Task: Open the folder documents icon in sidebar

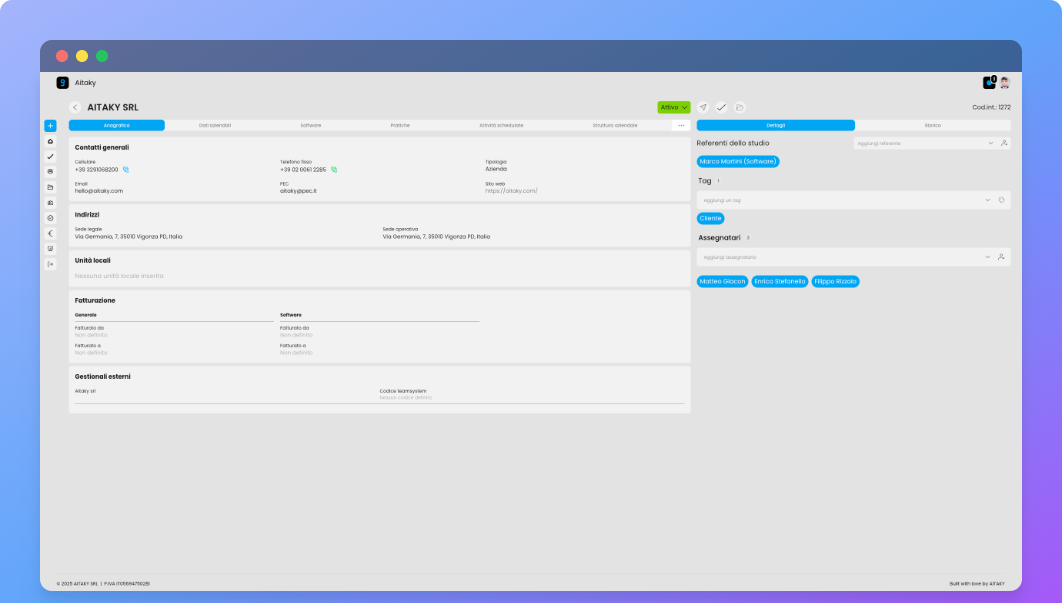Action: point(48,187)
